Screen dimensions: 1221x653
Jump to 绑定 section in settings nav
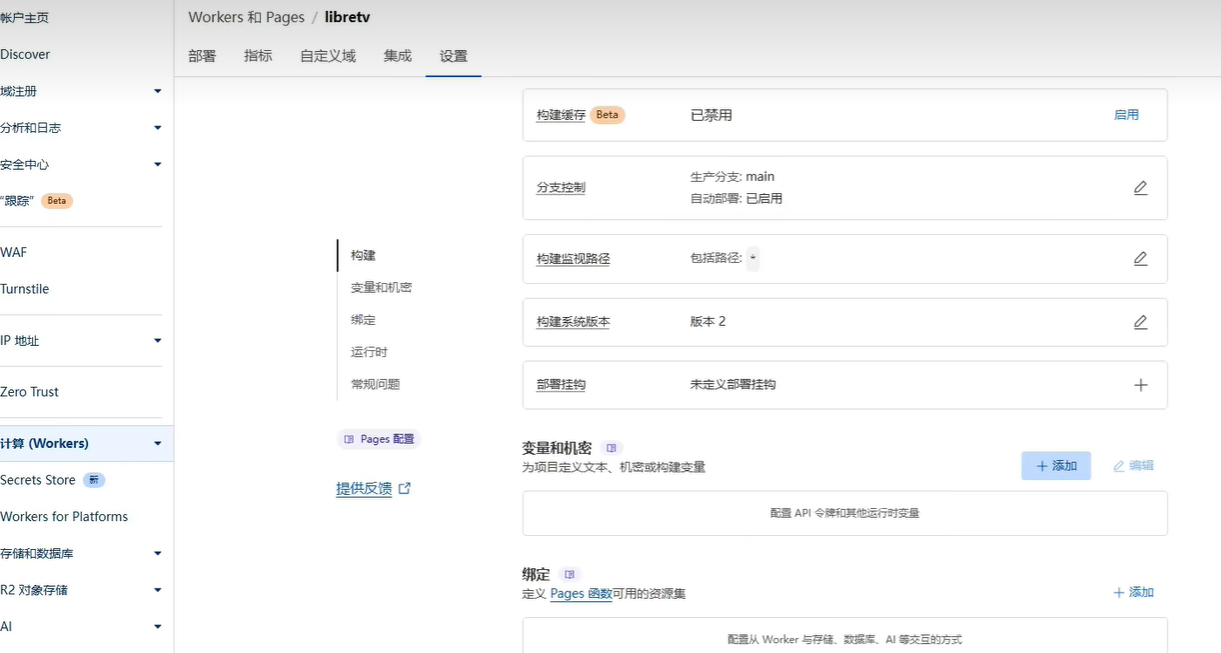click(363, 320)
